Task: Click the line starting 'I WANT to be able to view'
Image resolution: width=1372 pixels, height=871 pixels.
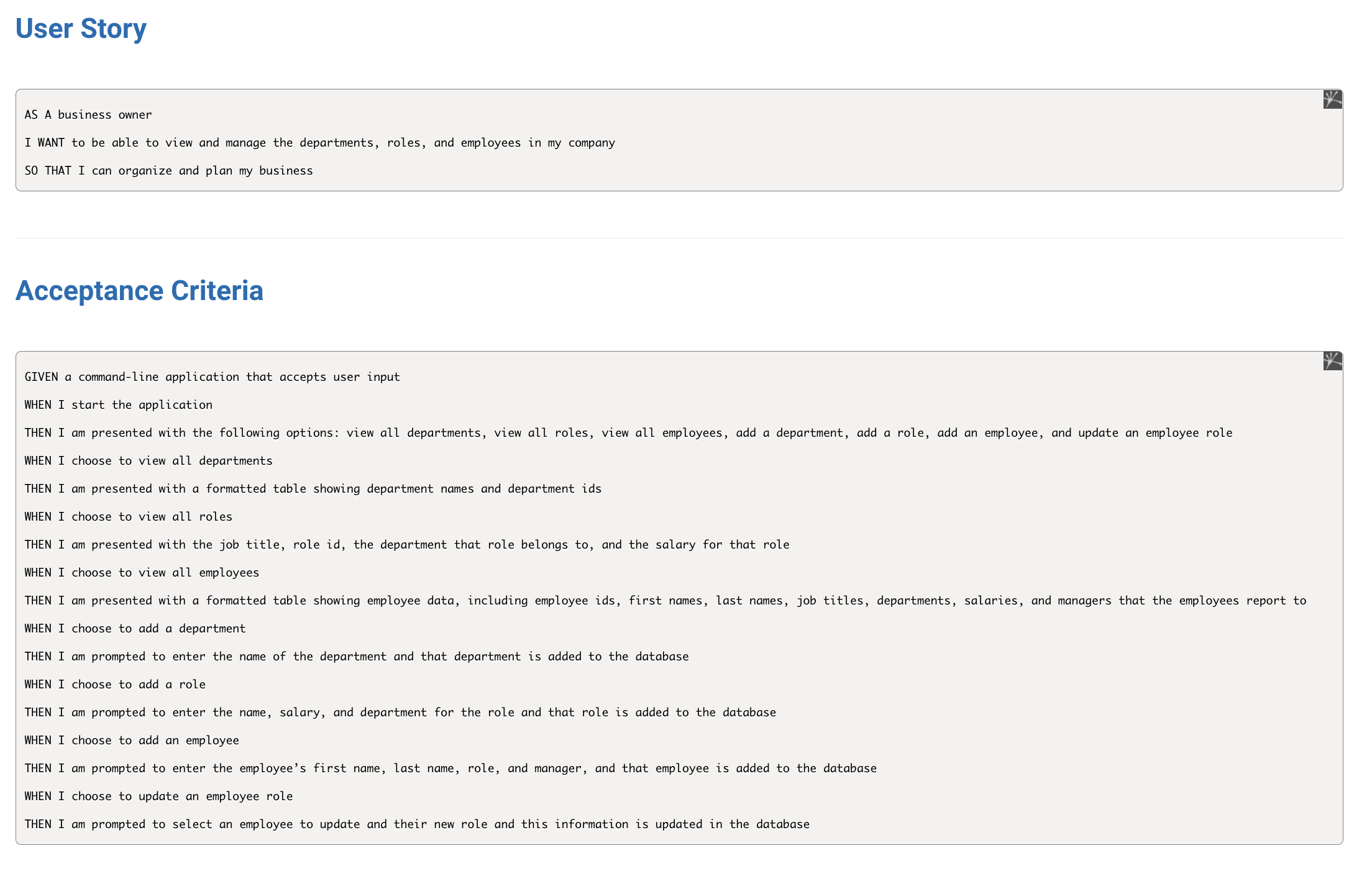Action: tap(320, 143)
